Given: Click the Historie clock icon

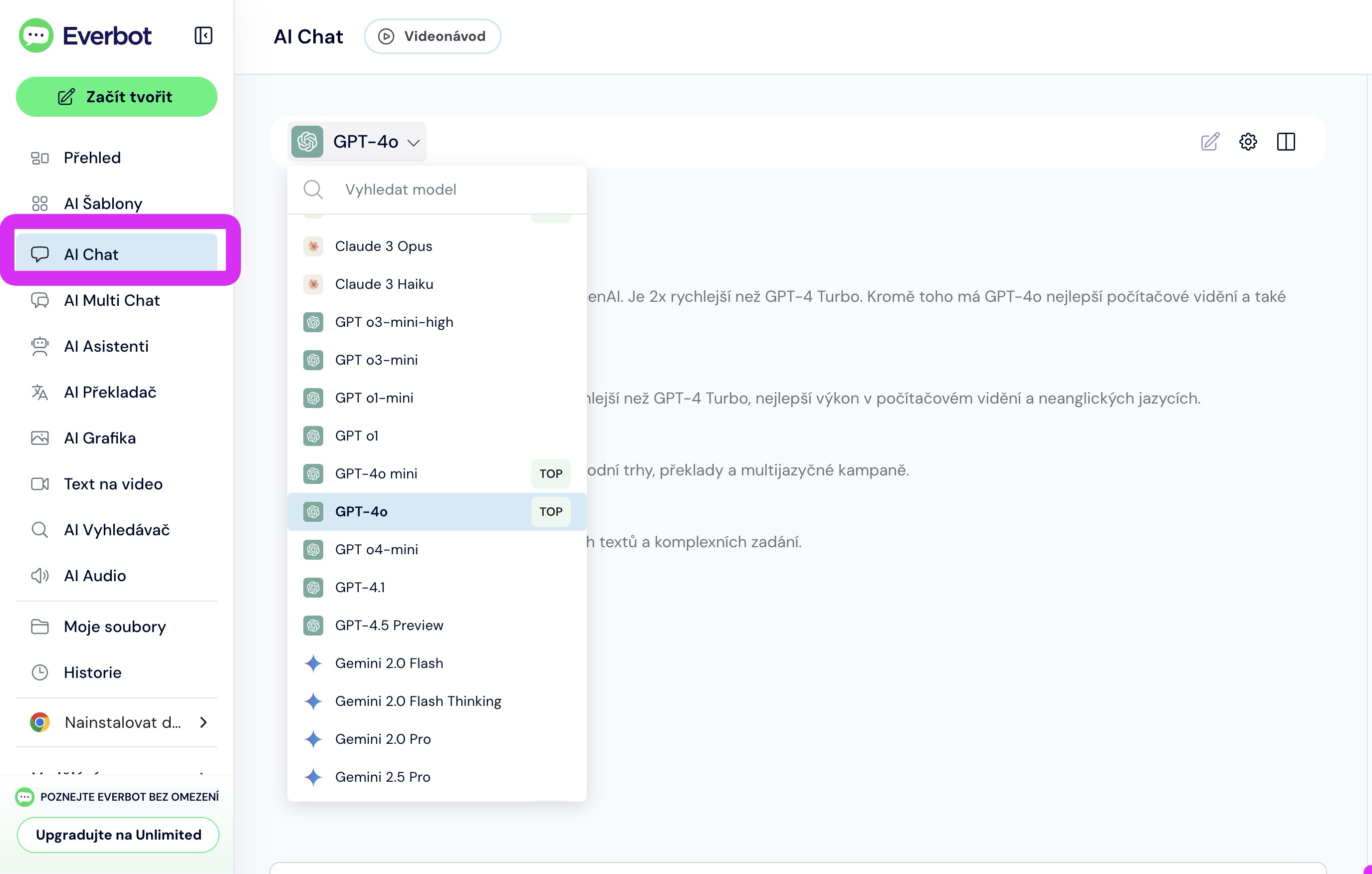Looking at the screenshot, I should click(40, 672).
